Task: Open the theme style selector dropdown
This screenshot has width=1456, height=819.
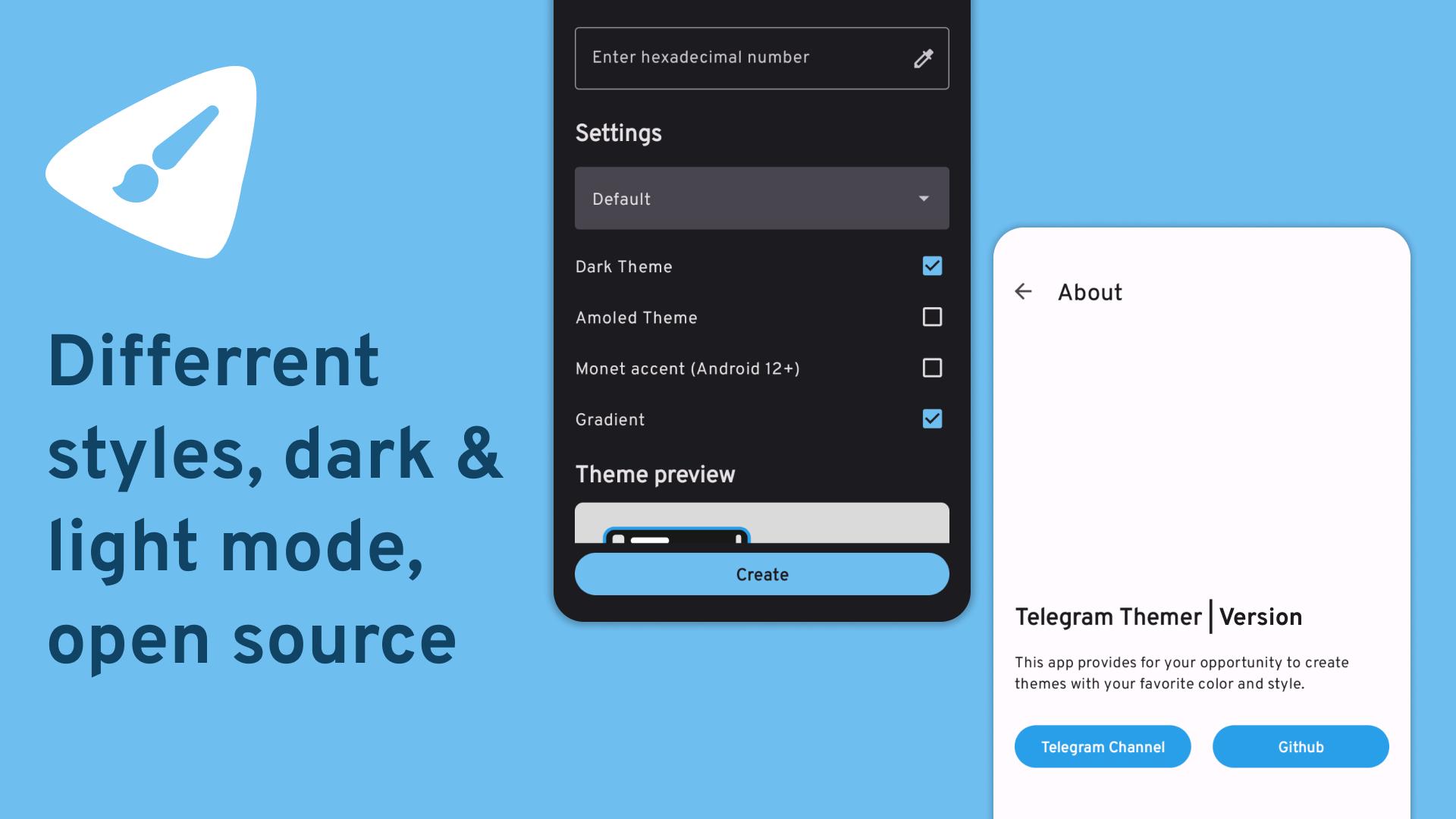Action: pos(762,198)
